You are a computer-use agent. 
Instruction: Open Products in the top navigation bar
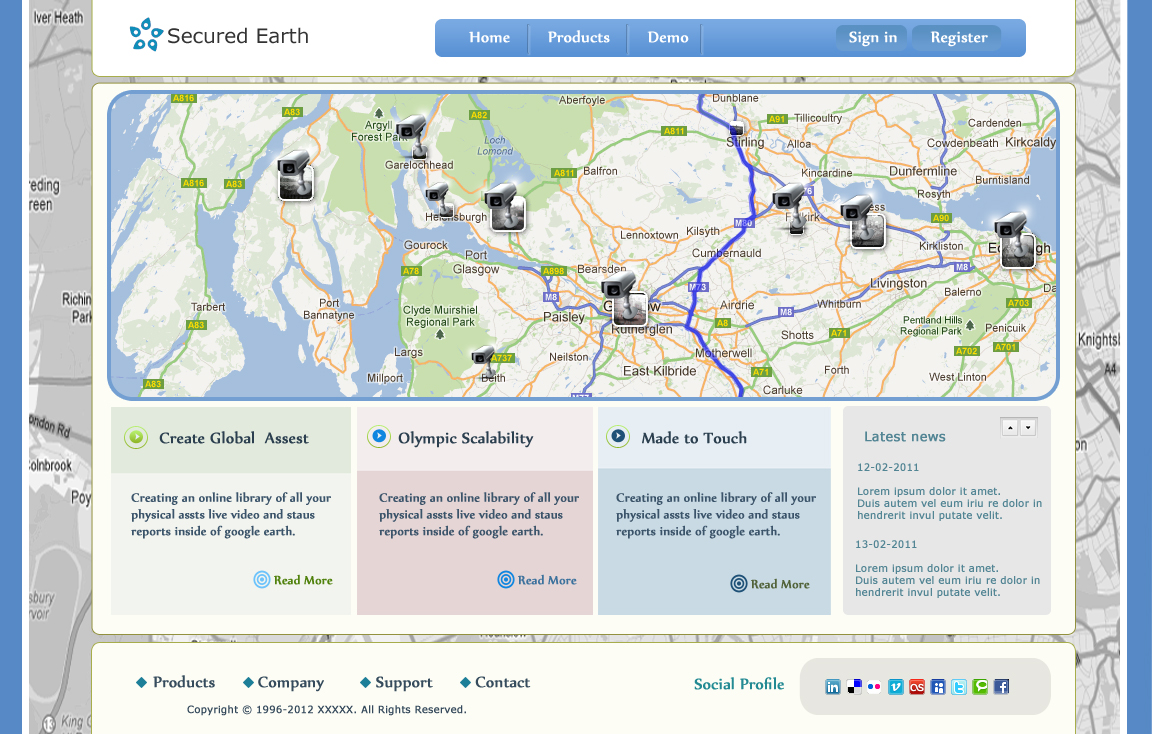578,37
